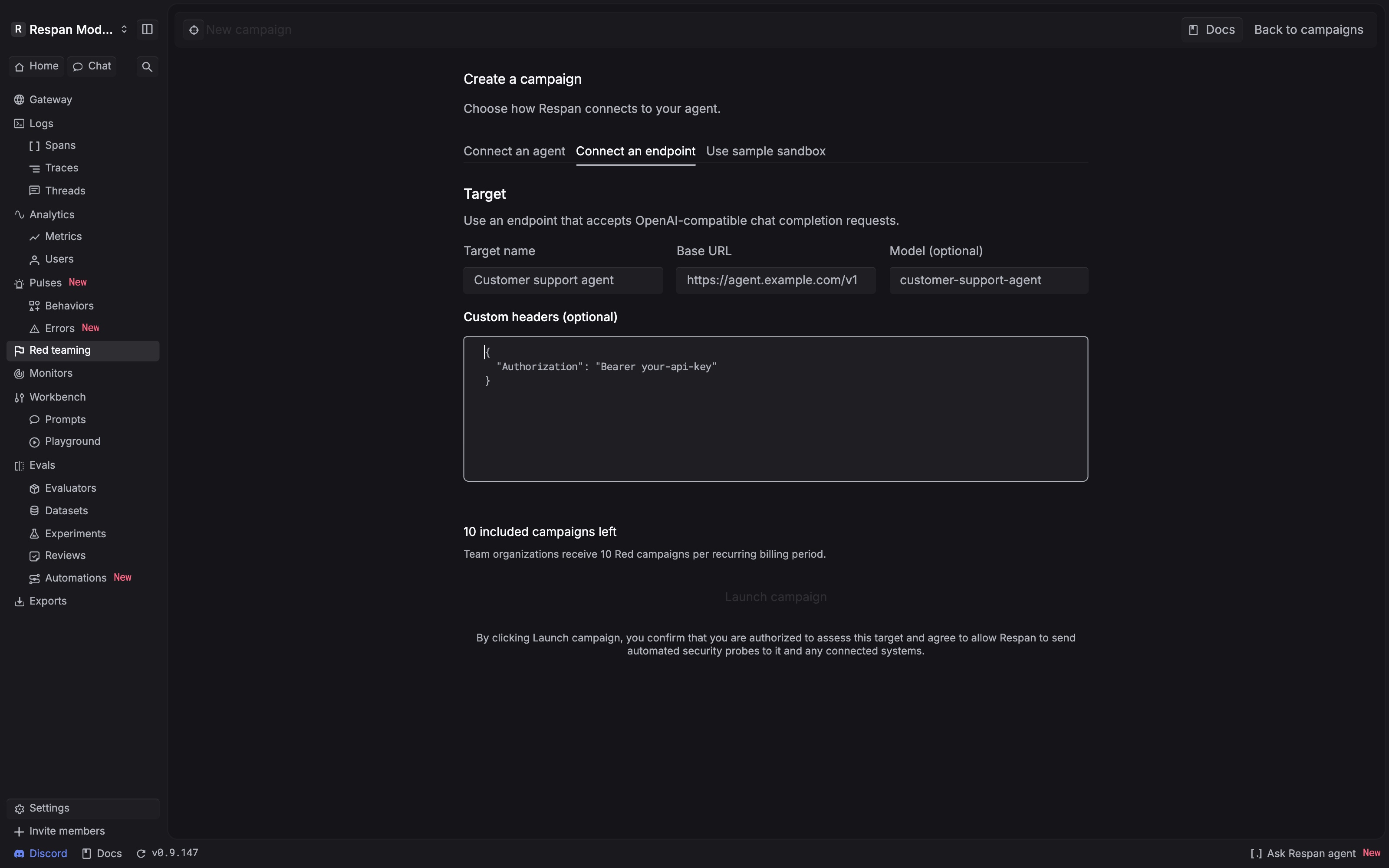The image size is (1389, 868).
Task: Focus the Model (optional) field
Action: (x=988, y=281)
